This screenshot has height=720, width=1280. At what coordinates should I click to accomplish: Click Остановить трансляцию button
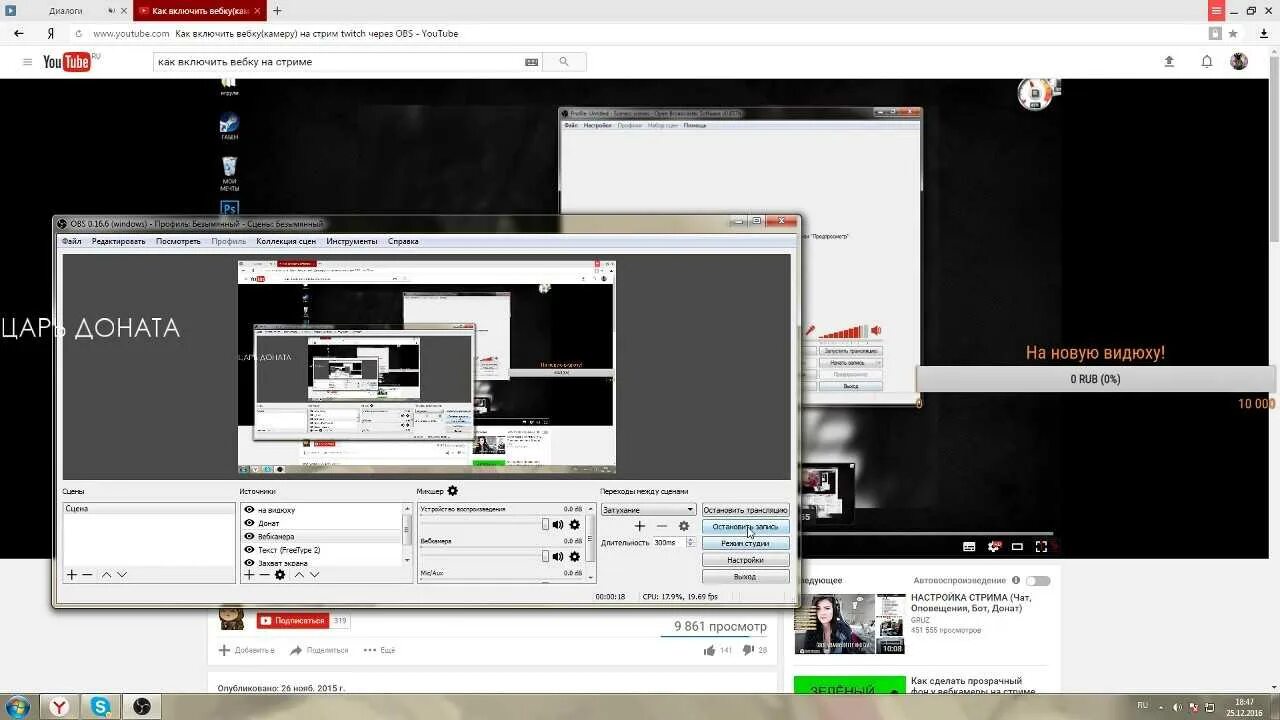click(745, 510)
